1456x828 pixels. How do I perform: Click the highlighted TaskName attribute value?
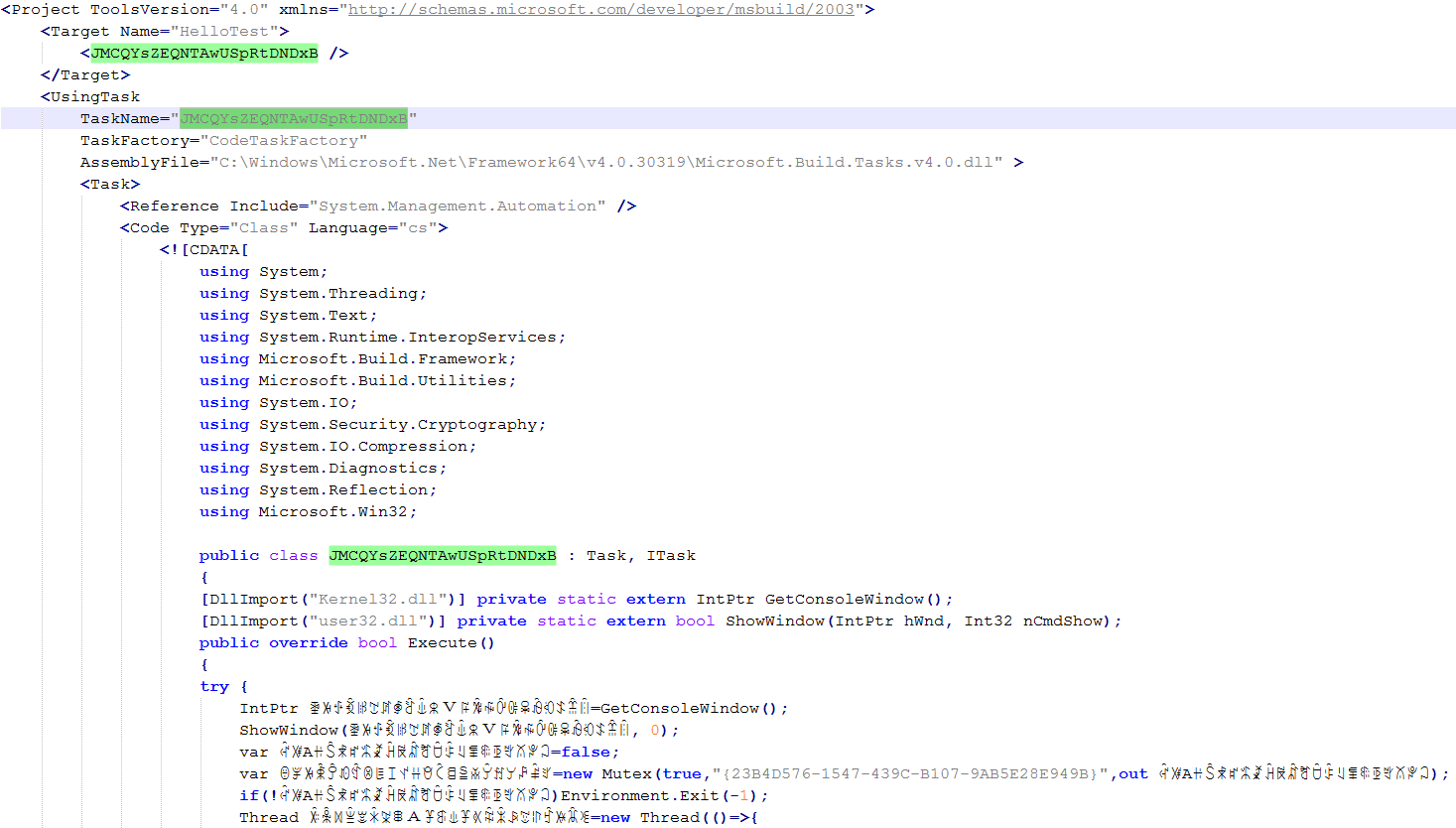[x=294, y=118]
